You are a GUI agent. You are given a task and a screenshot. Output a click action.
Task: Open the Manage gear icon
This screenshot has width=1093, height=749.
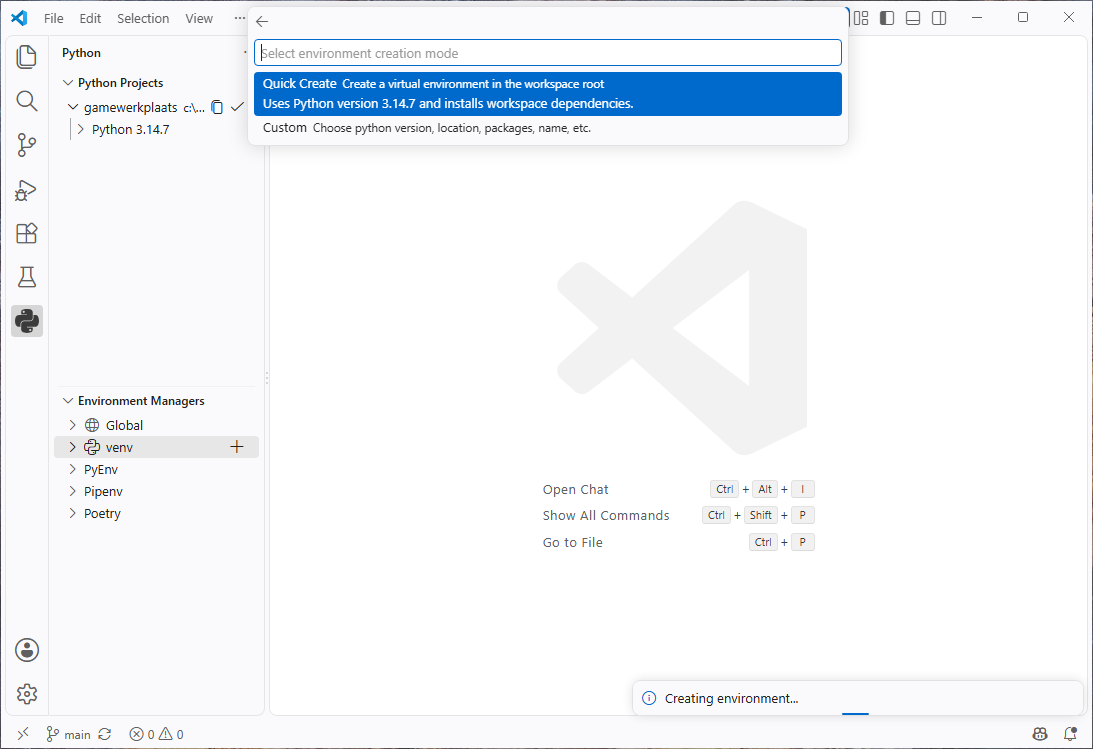click(26, 694)
